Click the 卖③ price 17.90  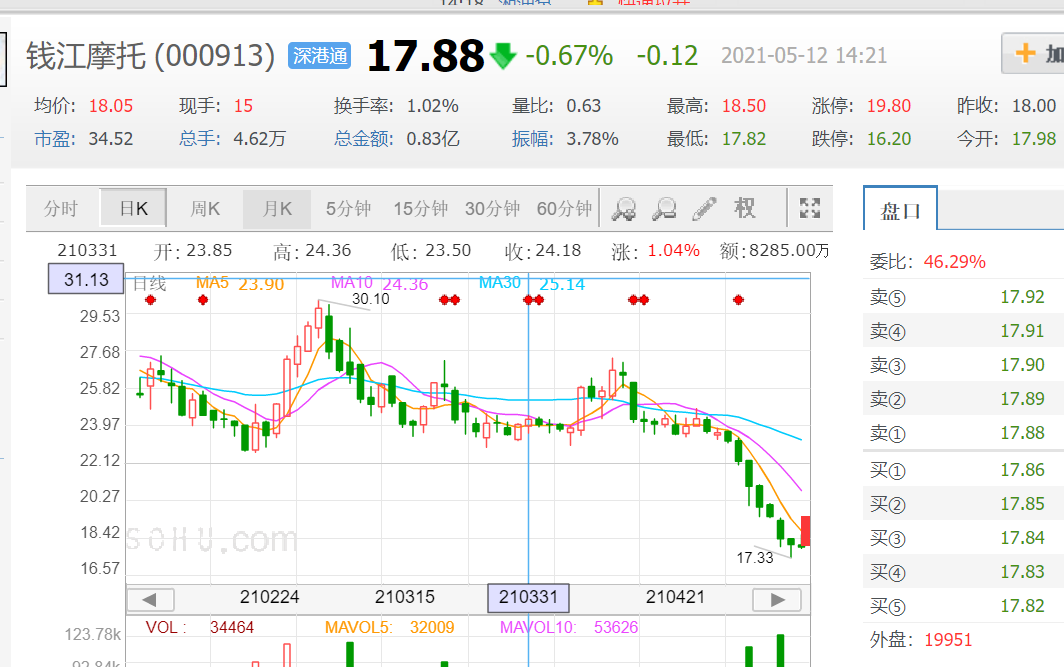1022,364
